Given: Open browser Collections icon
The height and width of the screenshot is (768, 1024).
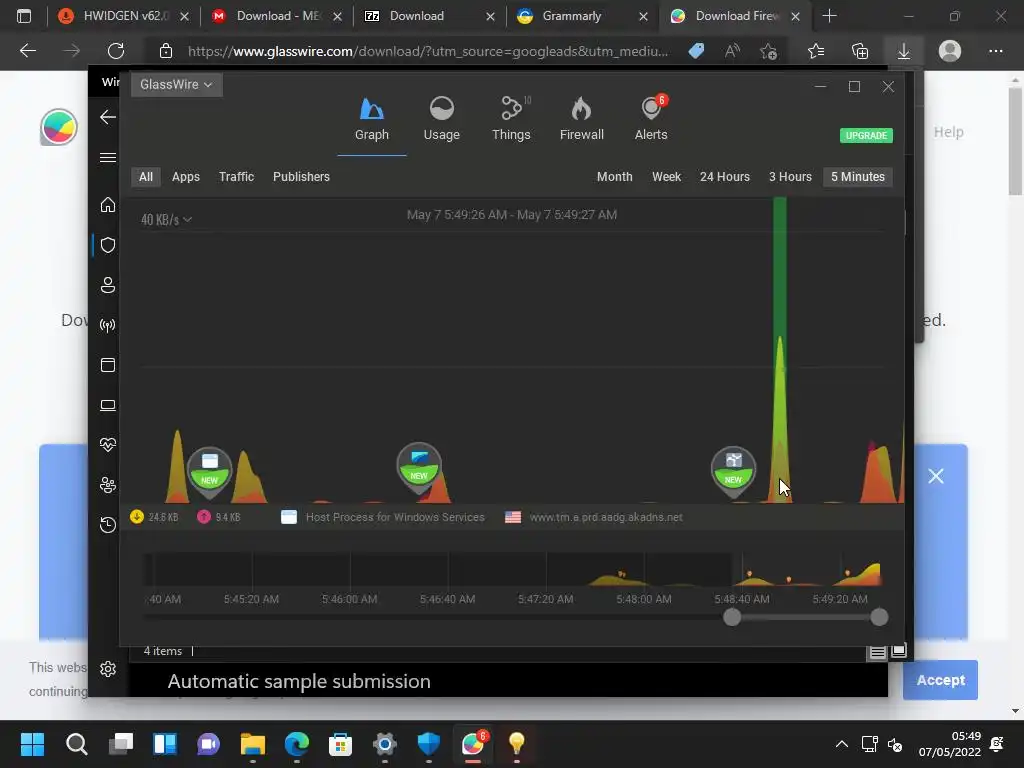Looking at the screenshot, I should [x=860, y=51].
